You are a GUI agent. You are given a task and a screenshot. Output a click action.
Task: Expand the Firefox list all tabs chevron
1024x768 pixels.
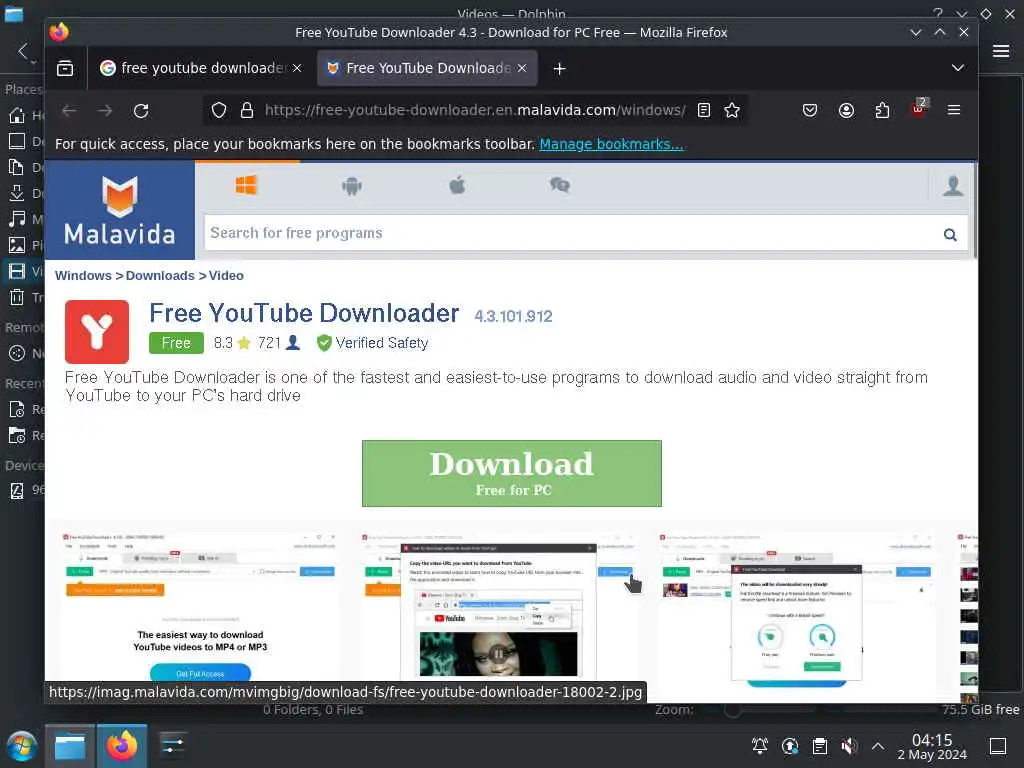tap(957, 68)
